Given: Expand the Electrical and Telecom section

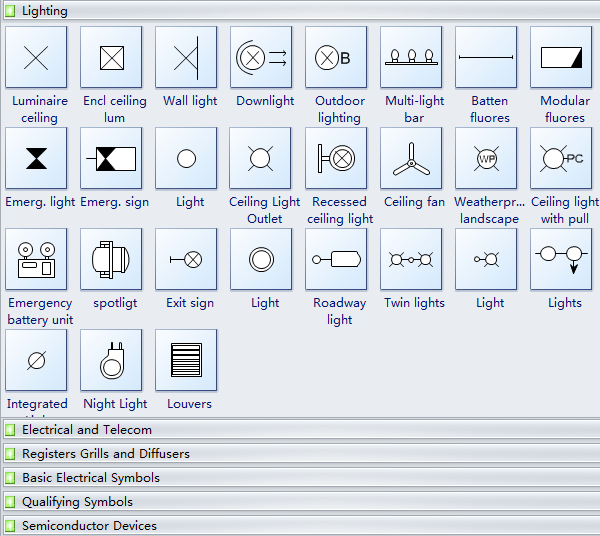Looking at the screenshot, I should (87, 430).
